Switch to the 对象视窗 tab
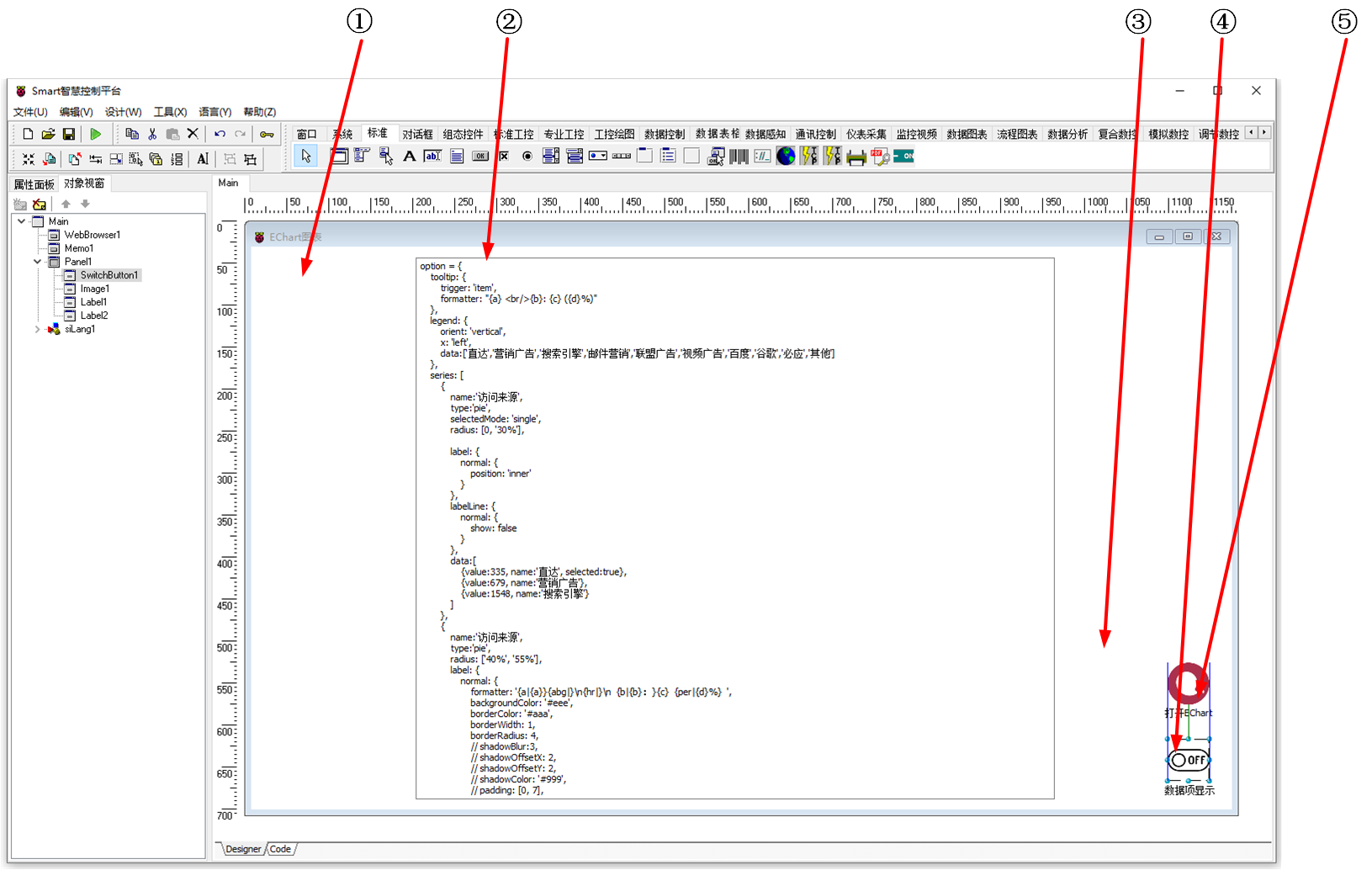This screenshot has height=870, width=1372. point(84,183)
